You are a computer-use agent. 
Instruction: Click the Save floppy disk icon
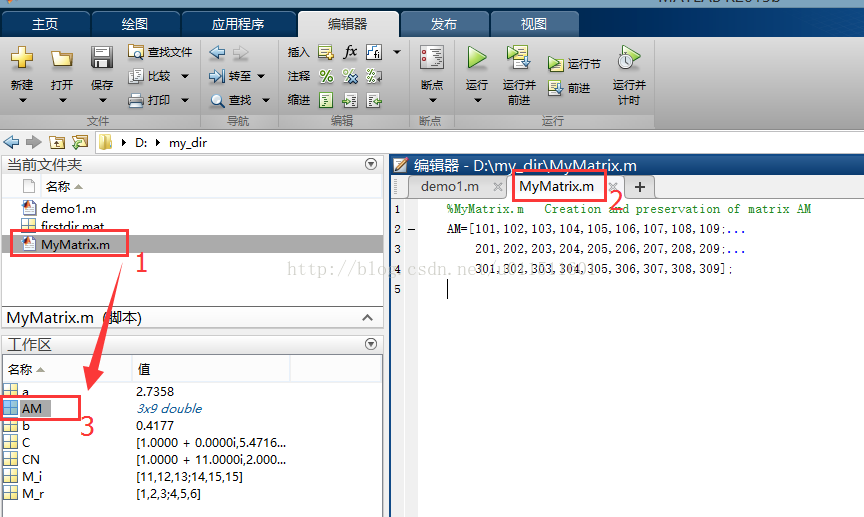[102, 57]
